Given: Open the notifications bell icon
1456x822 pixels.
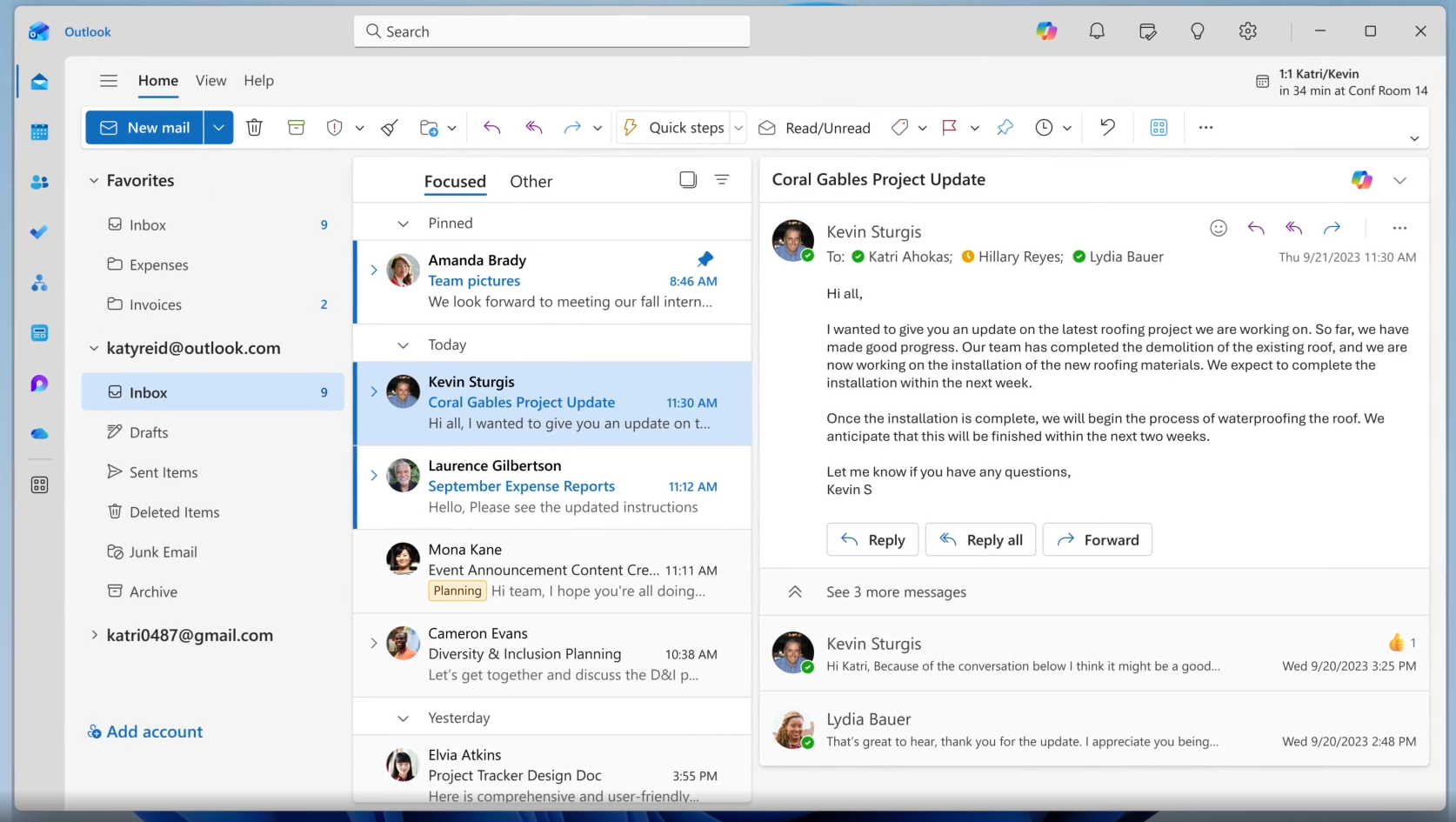Looking at the screenshot, I should click(x=1097, y=31).
